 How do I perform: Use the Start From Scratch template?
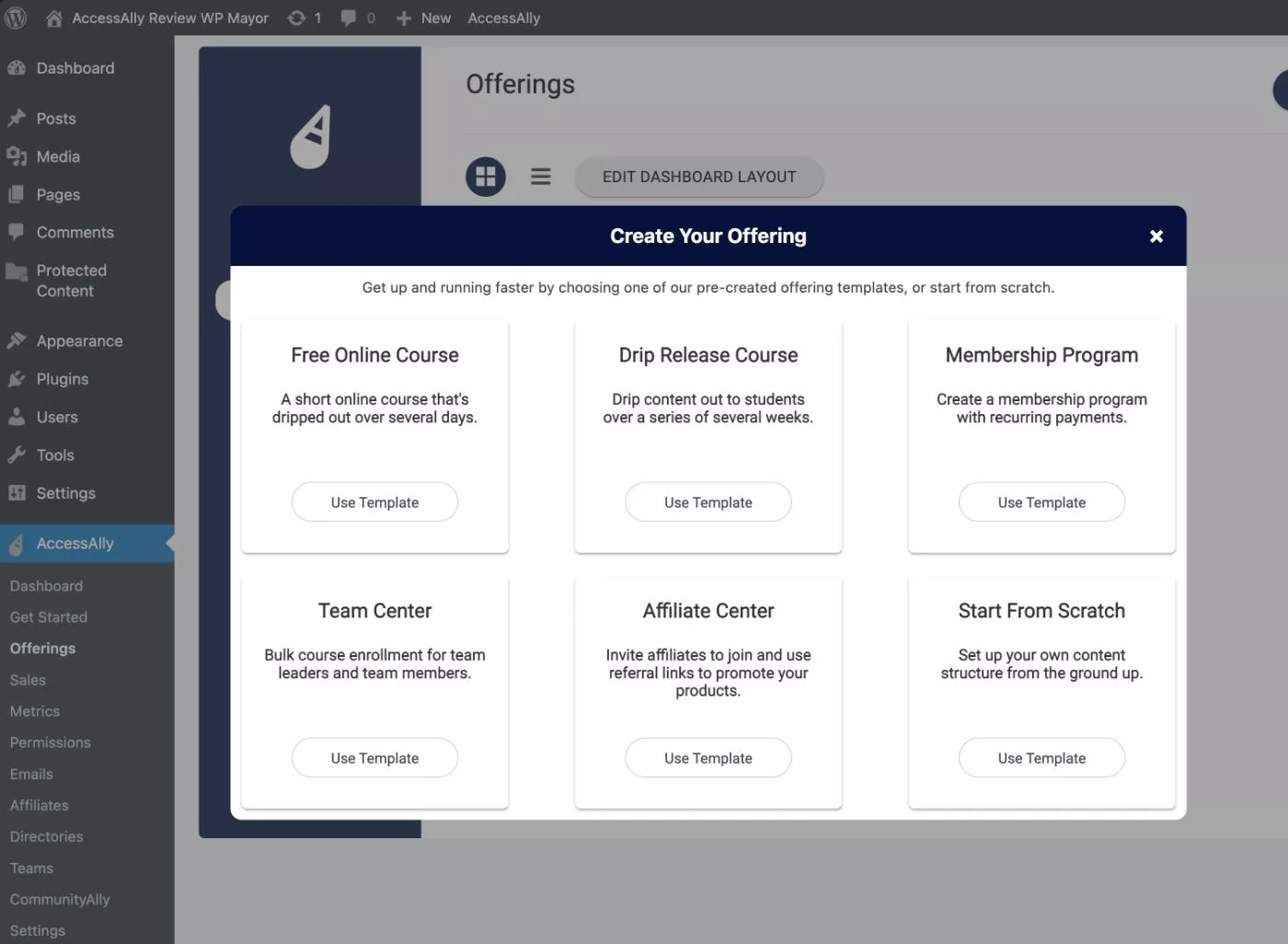click(1041, 758)
